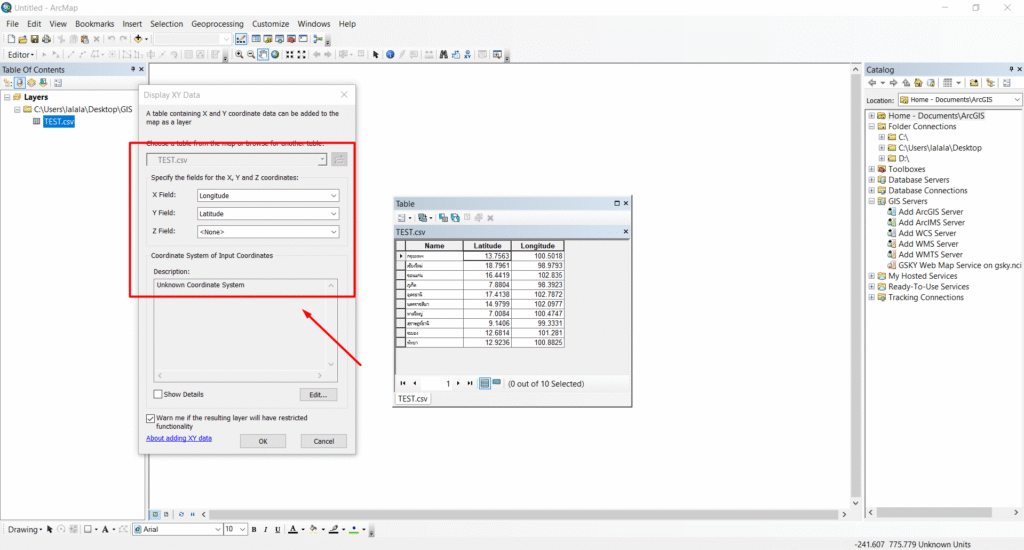This screenshot has height=550, width=1024.
Task: Open the Editor dropdown menu
Action: [20, 55]
